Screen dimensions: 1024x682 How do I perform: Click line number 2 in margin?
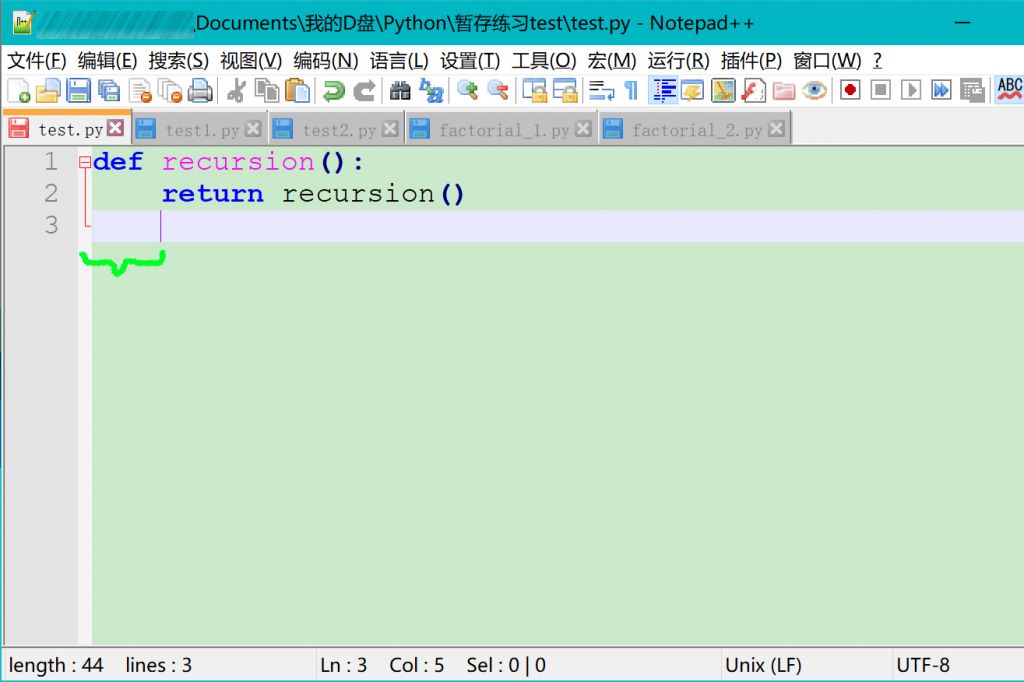51,193
